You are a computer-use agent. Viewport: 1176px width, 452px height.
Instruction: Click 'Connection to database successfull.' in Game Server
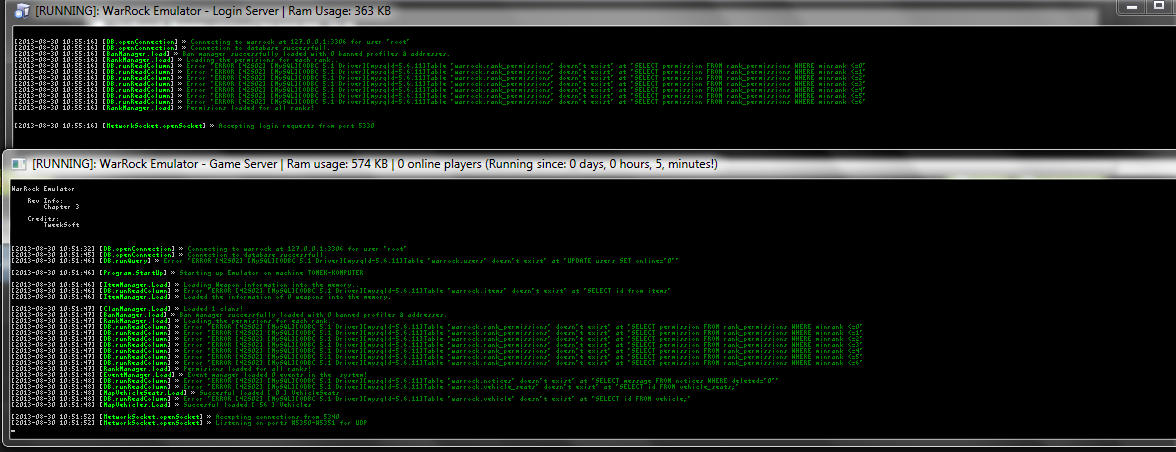(x=255, y=255)
